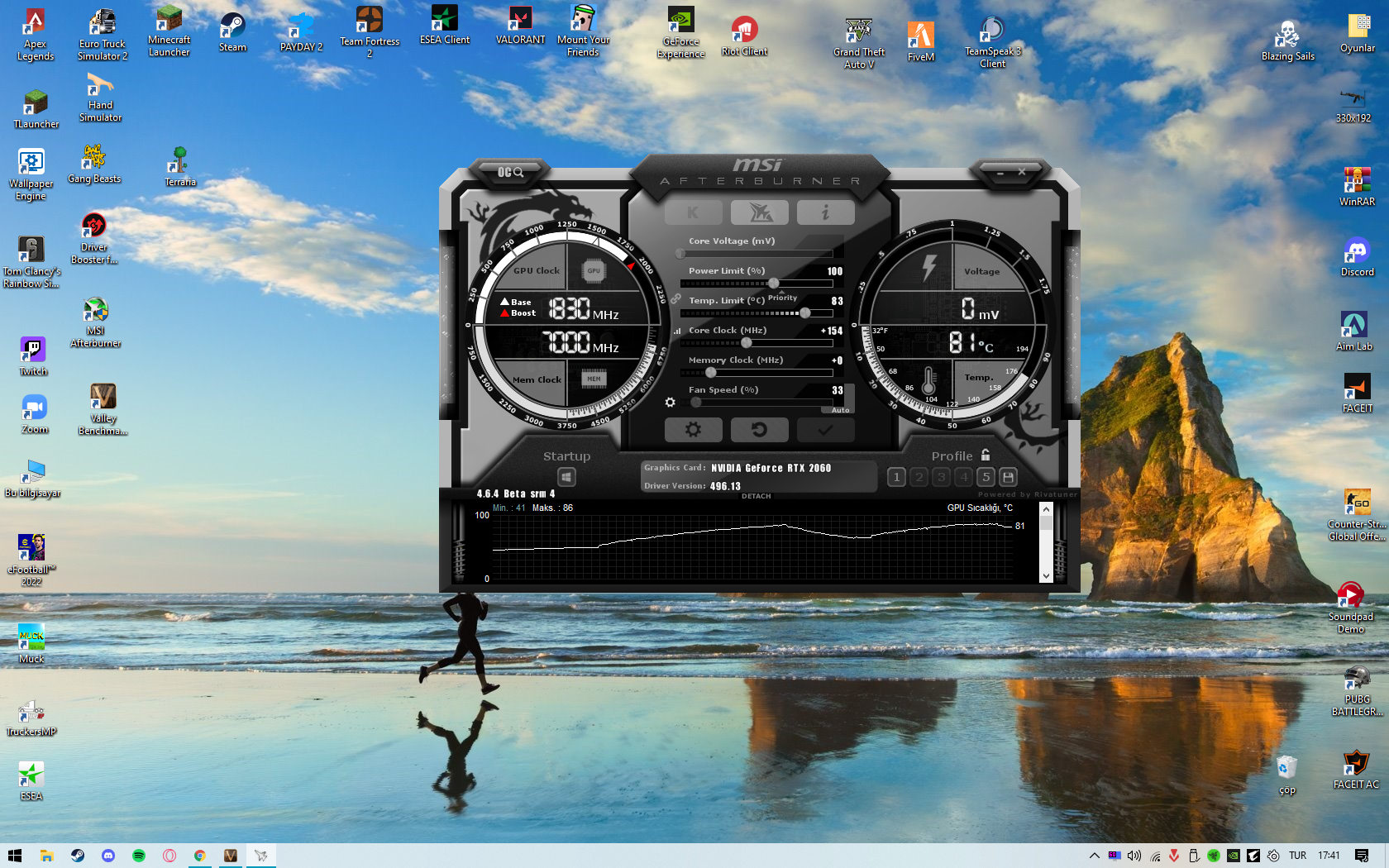Toggle Windows startup button under Startup
Viewport: 1389px width, 868px height.
[566, 477]
